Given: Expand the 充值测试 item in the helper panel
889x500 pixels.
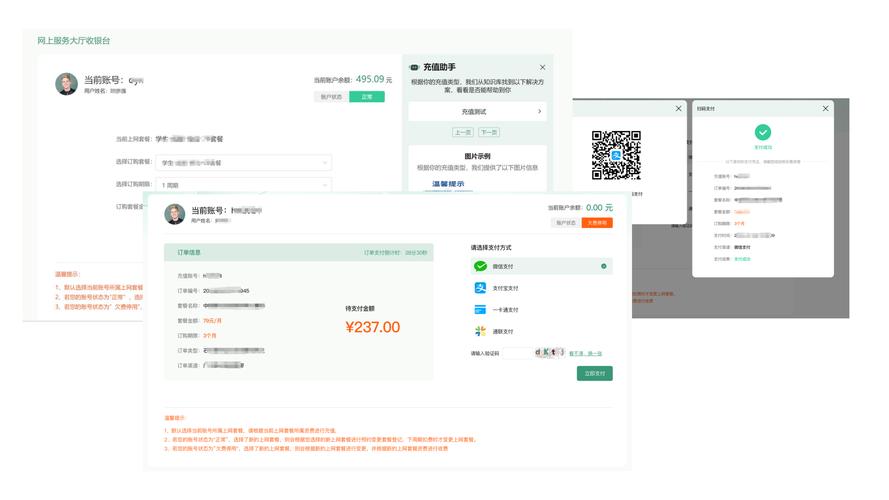Looking at the screenshot, I should tap(477, 112).
